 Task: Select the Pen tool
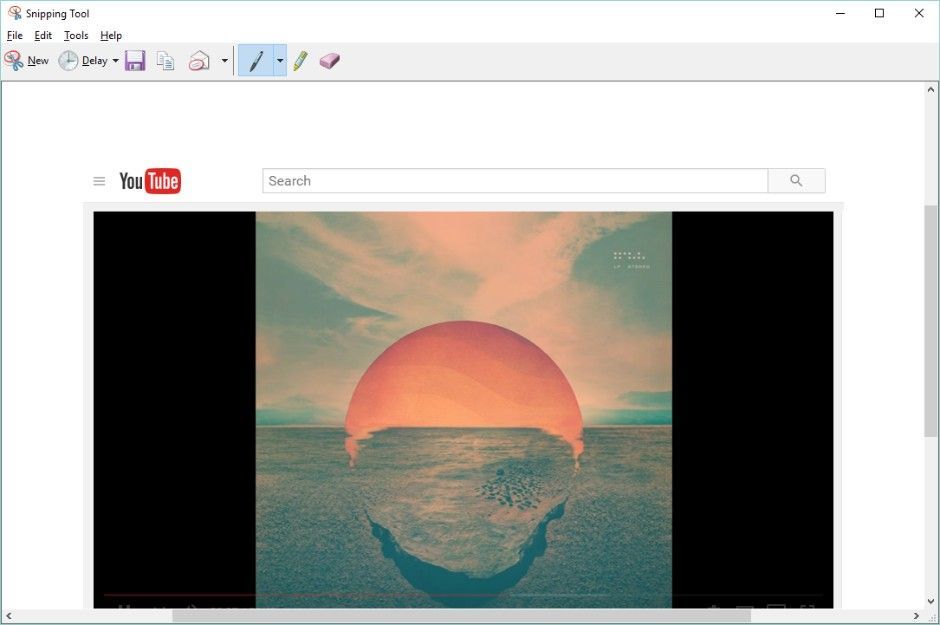click(256, 61)
